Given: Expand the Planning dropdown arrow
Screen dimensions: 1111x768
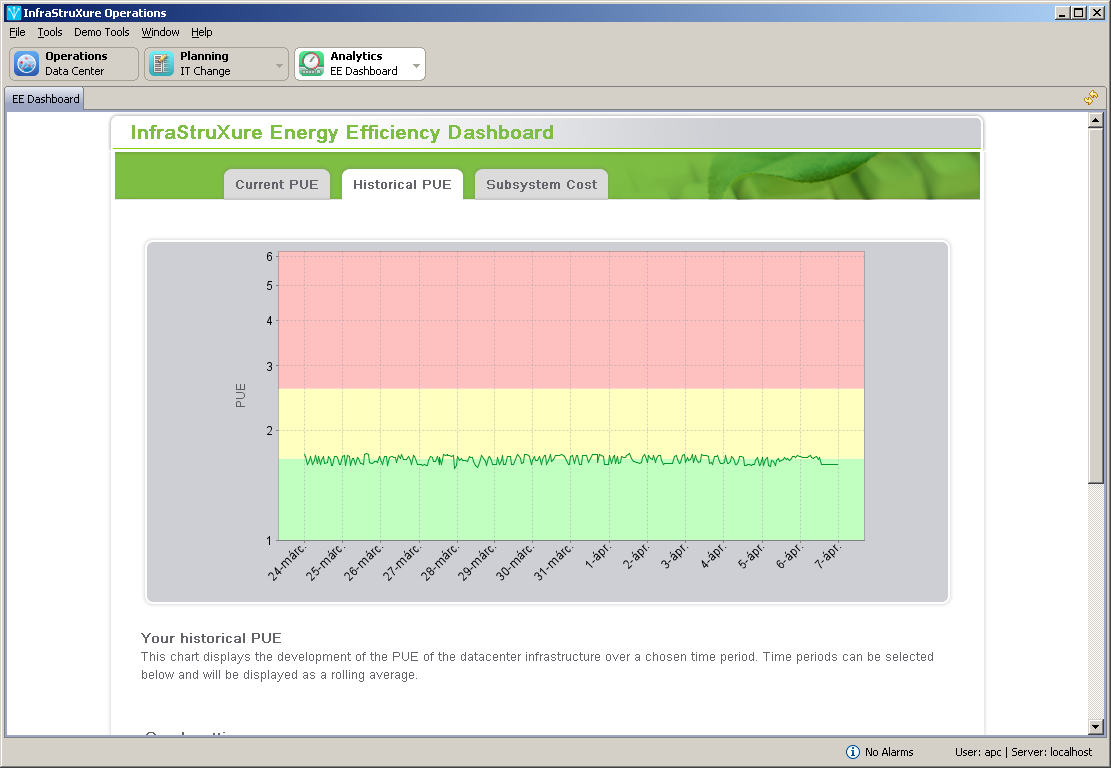Looking at the screenshot, I should click(279, 66).
